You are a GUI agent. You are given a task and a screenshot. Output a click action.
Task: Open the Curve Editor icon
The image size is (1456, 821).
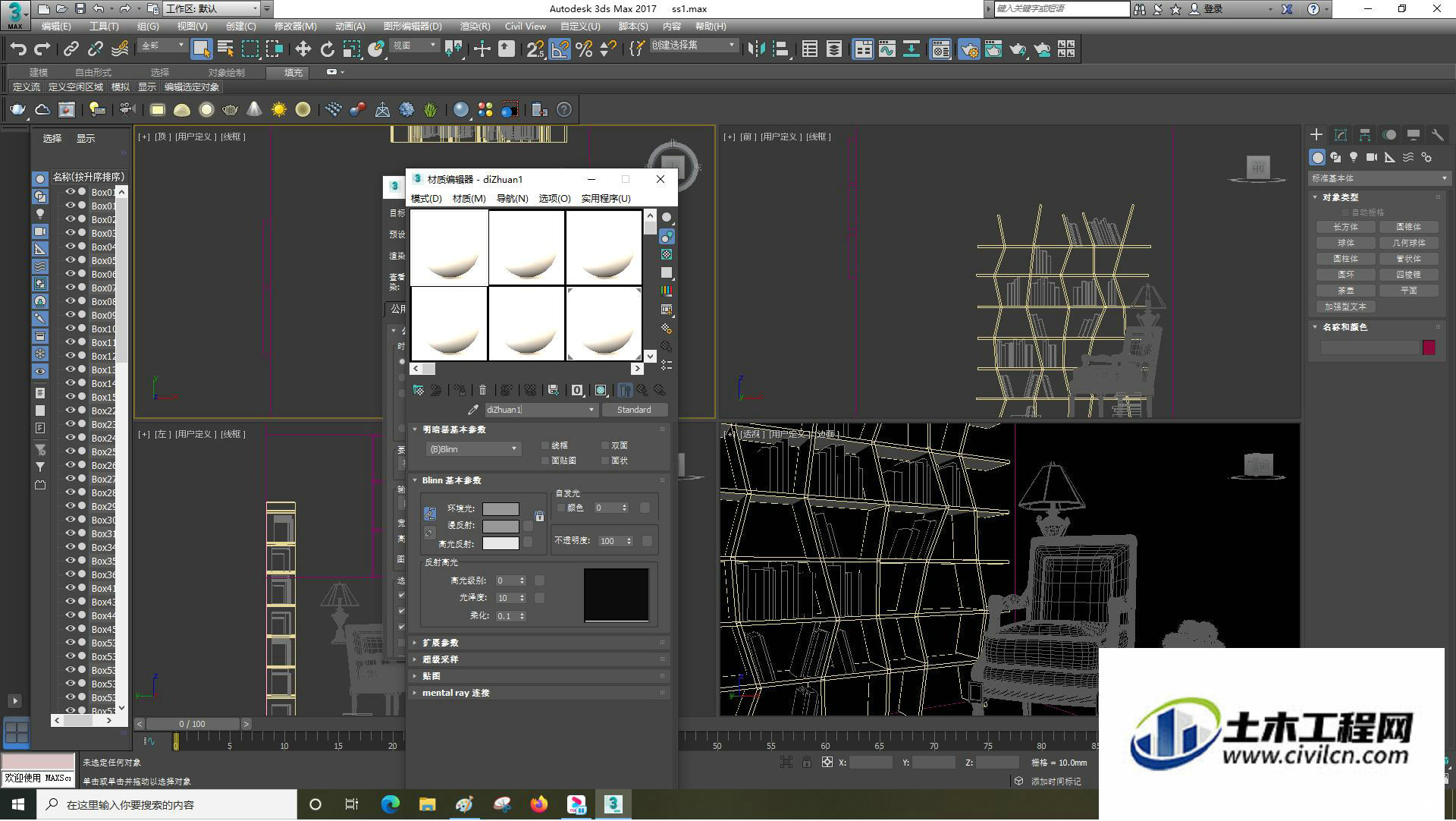[x=887, y=49]
